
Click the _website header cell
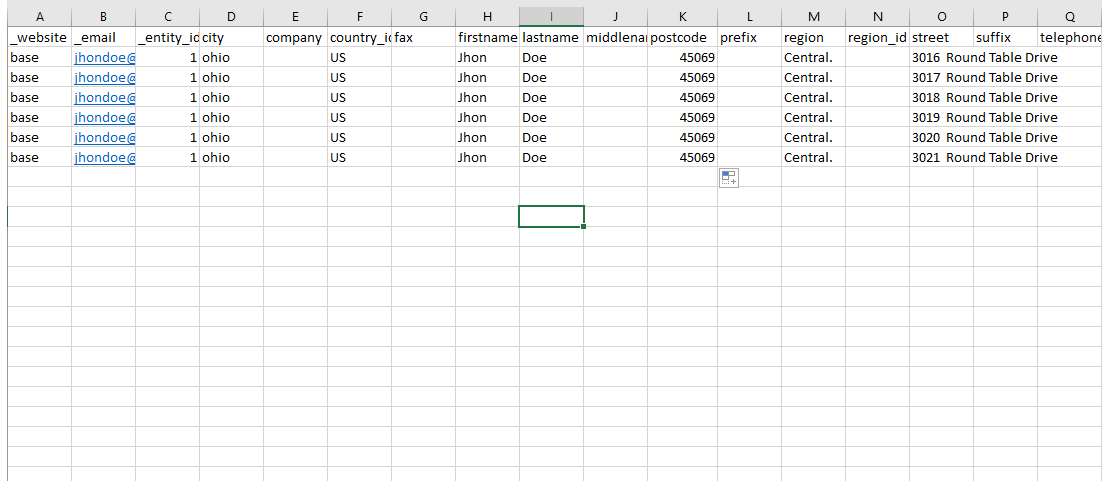pyautogui.click(x=39, y=37)
